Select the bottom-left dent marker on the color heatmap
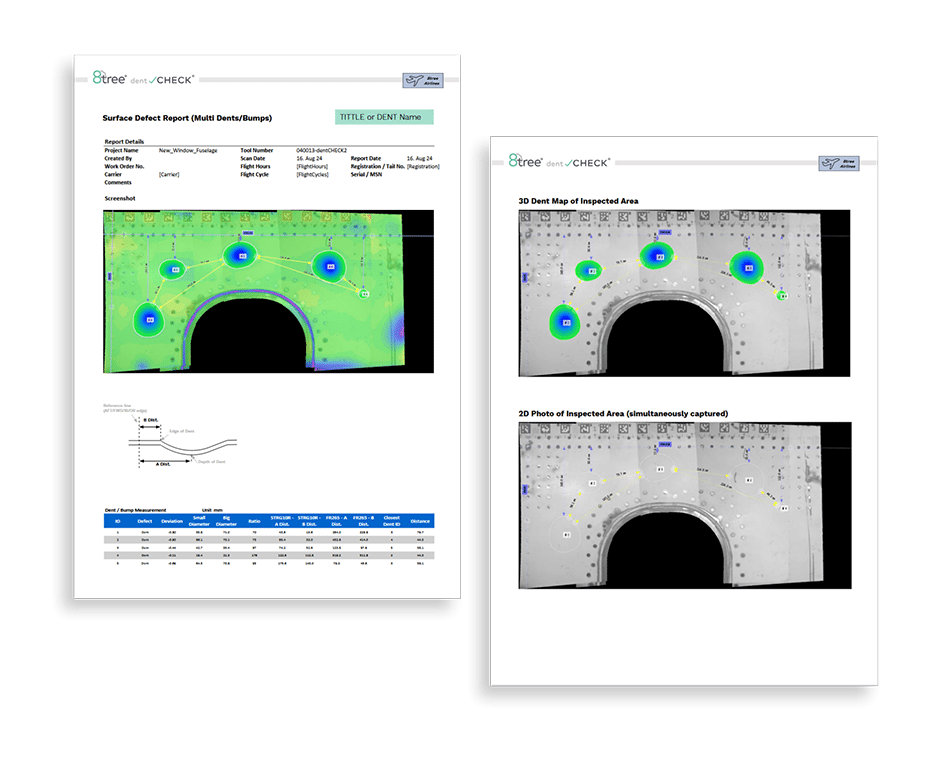This screenshot has width=947, height=761. [x=150, y=320]
